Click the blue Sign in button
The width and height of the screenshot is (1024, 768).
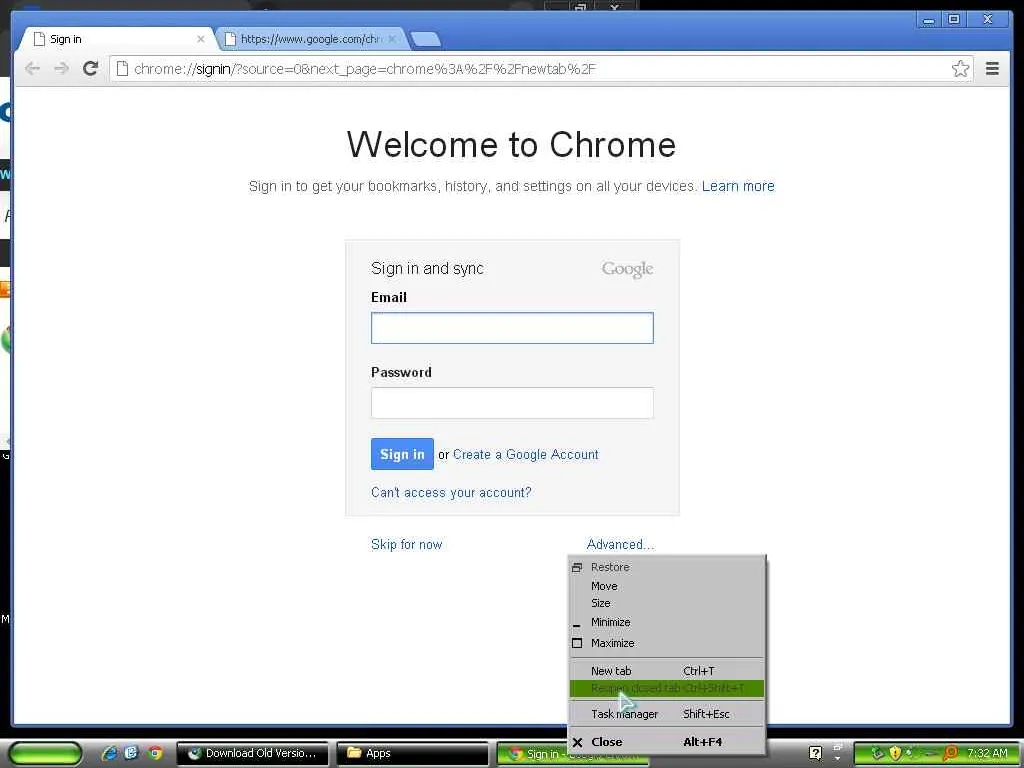tap(402, 454)
